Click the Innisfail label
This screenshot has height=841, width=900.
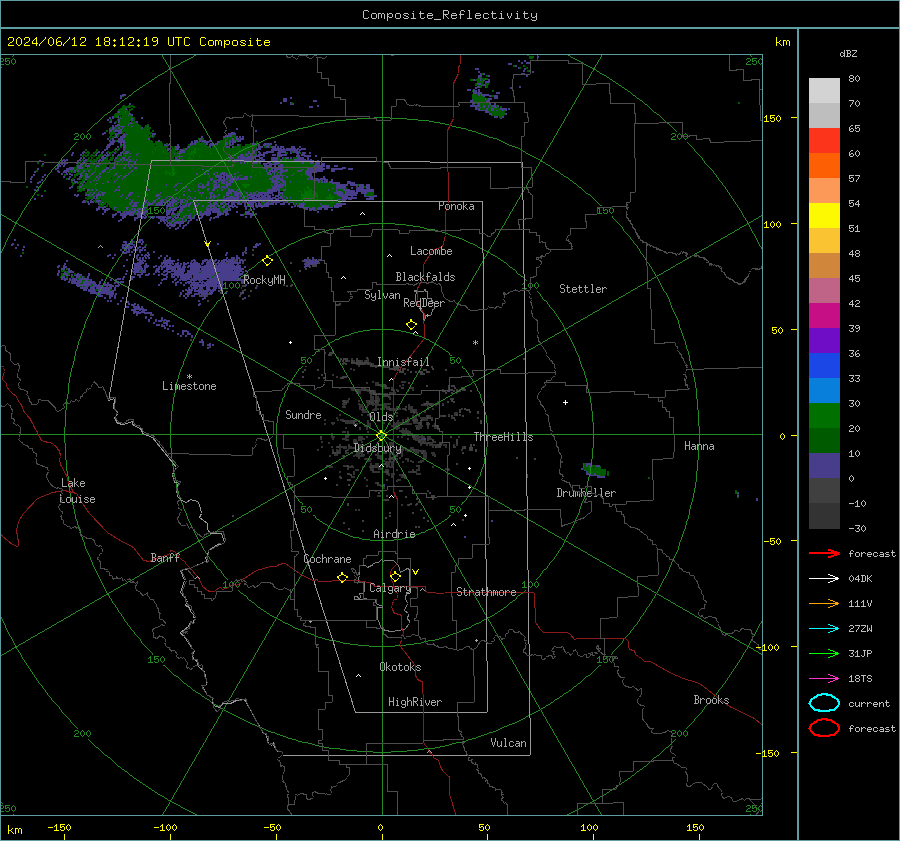(x=403, y=362)
